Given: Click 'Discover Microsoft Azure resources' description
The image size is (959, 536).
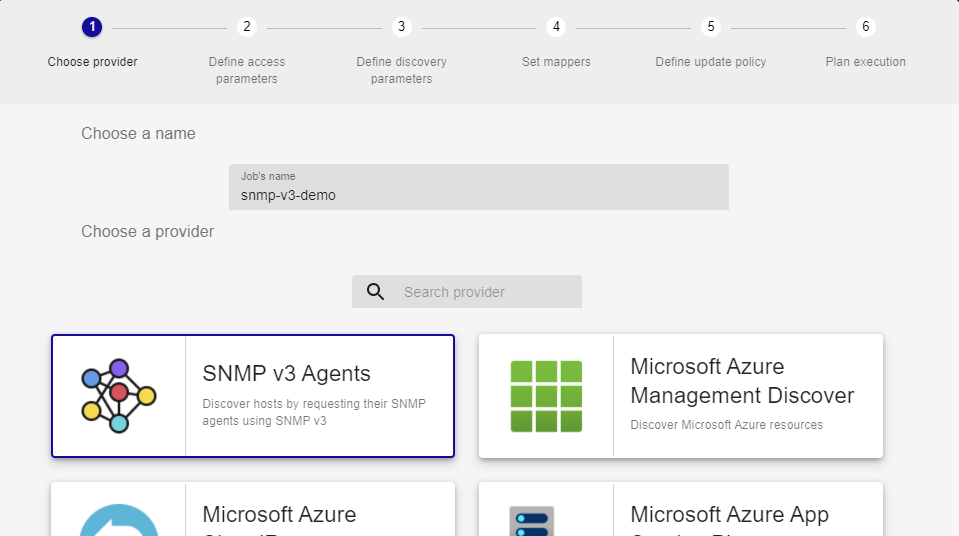Looking at the screenshot, I should point(727,425).
